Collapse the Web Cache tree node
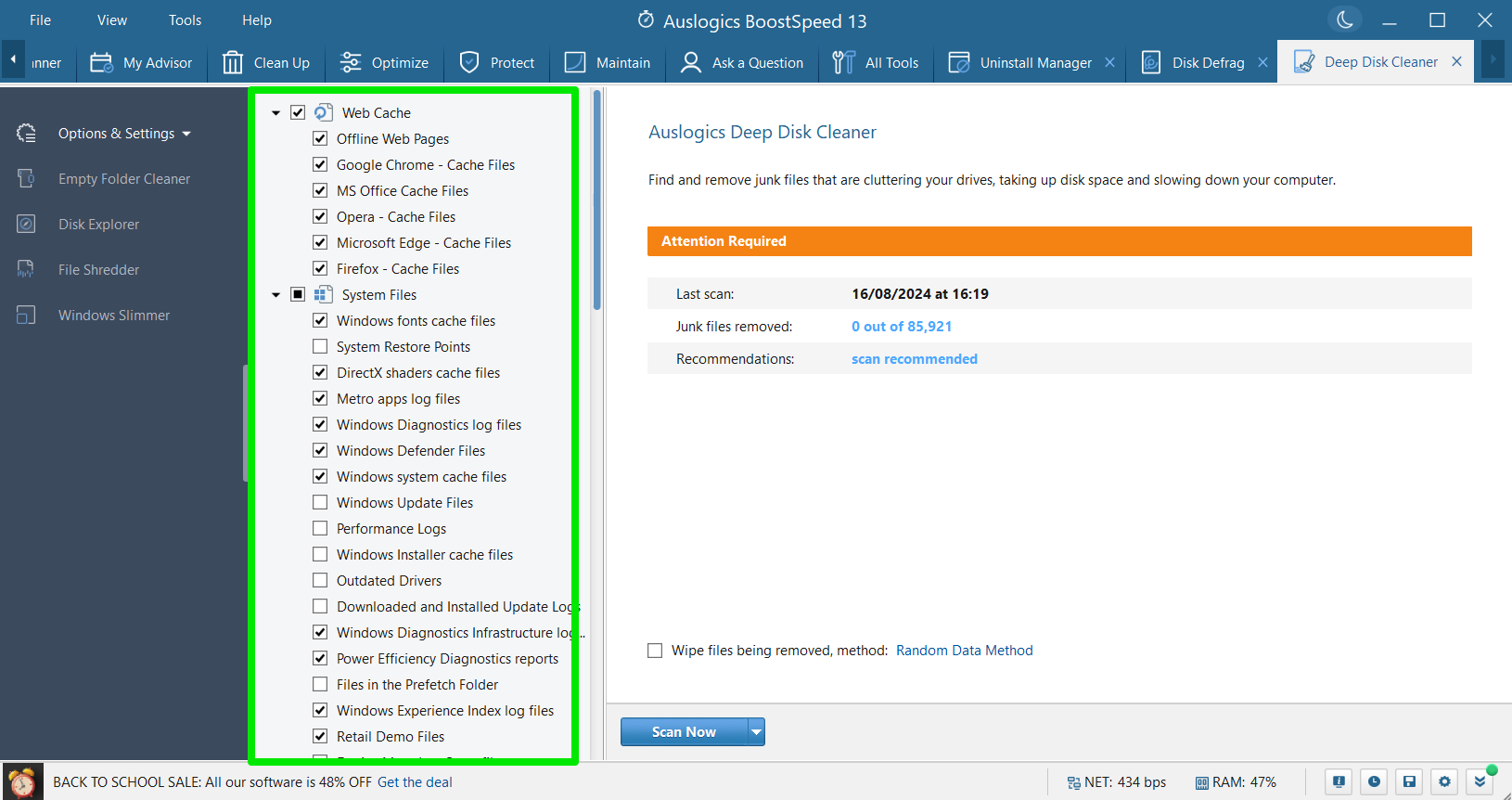 pos(275,113)
